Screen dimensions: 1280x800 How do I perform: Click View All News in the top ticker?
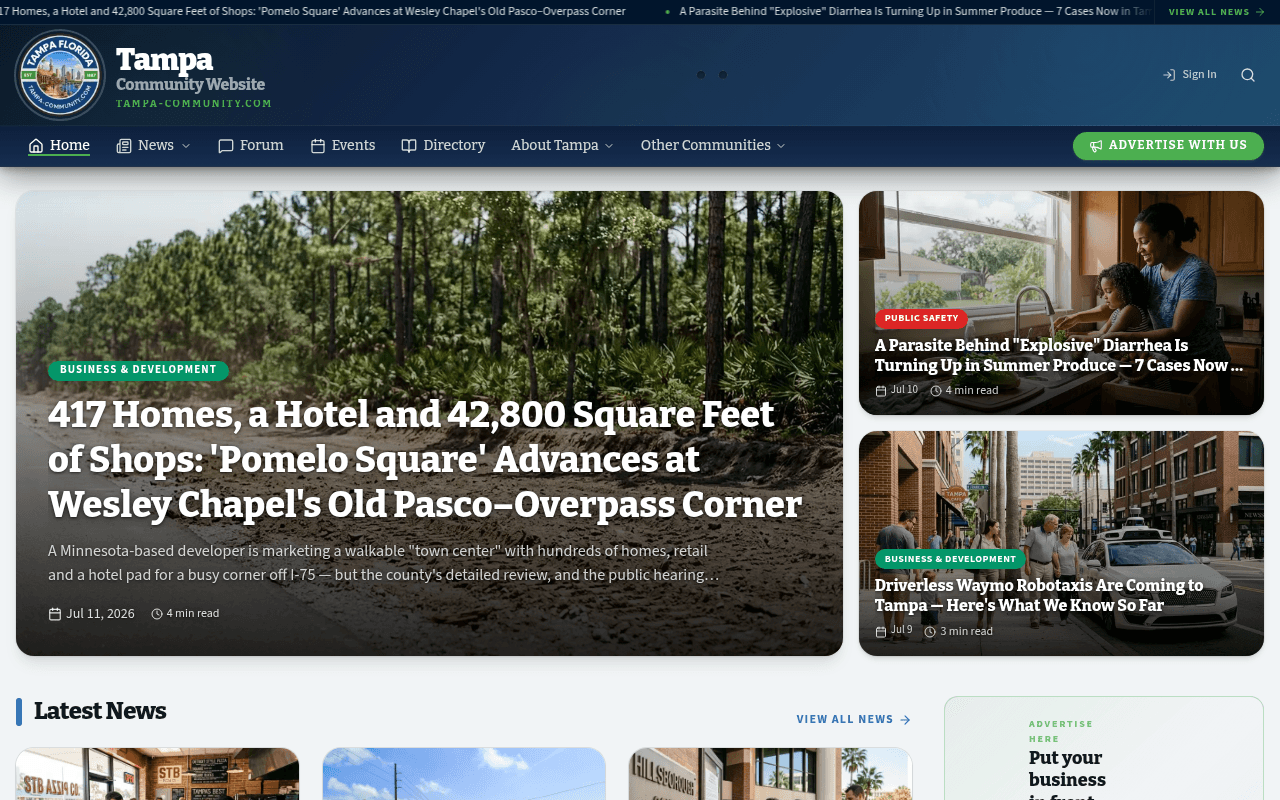(x=1217, y=12)
